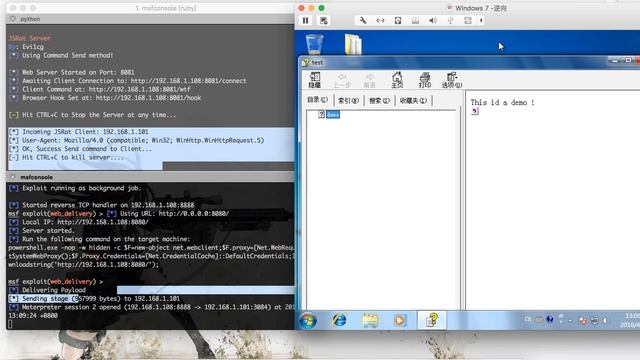The height and width of the screenshot is (360, 640).
Task: Open virtual machine settings wrench icon
Action: (362, 20)
